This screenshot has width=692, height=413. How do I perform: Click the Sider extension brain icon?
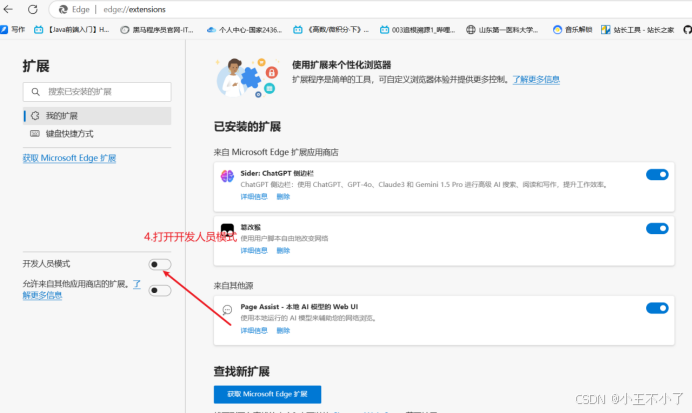coord(227,176)
